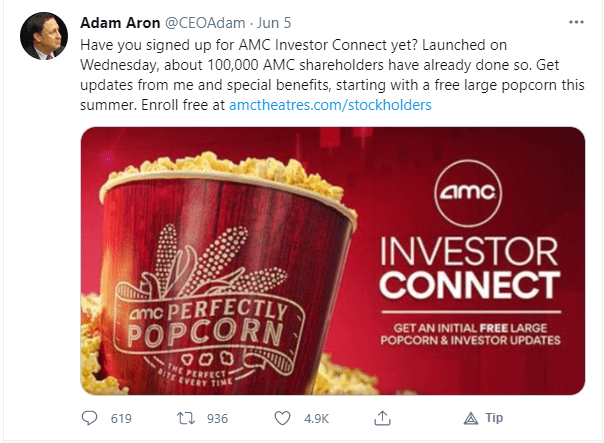The image size is (604, 443).
Task: Click the free large popcorn caption in the image
Action: [470, 334]
